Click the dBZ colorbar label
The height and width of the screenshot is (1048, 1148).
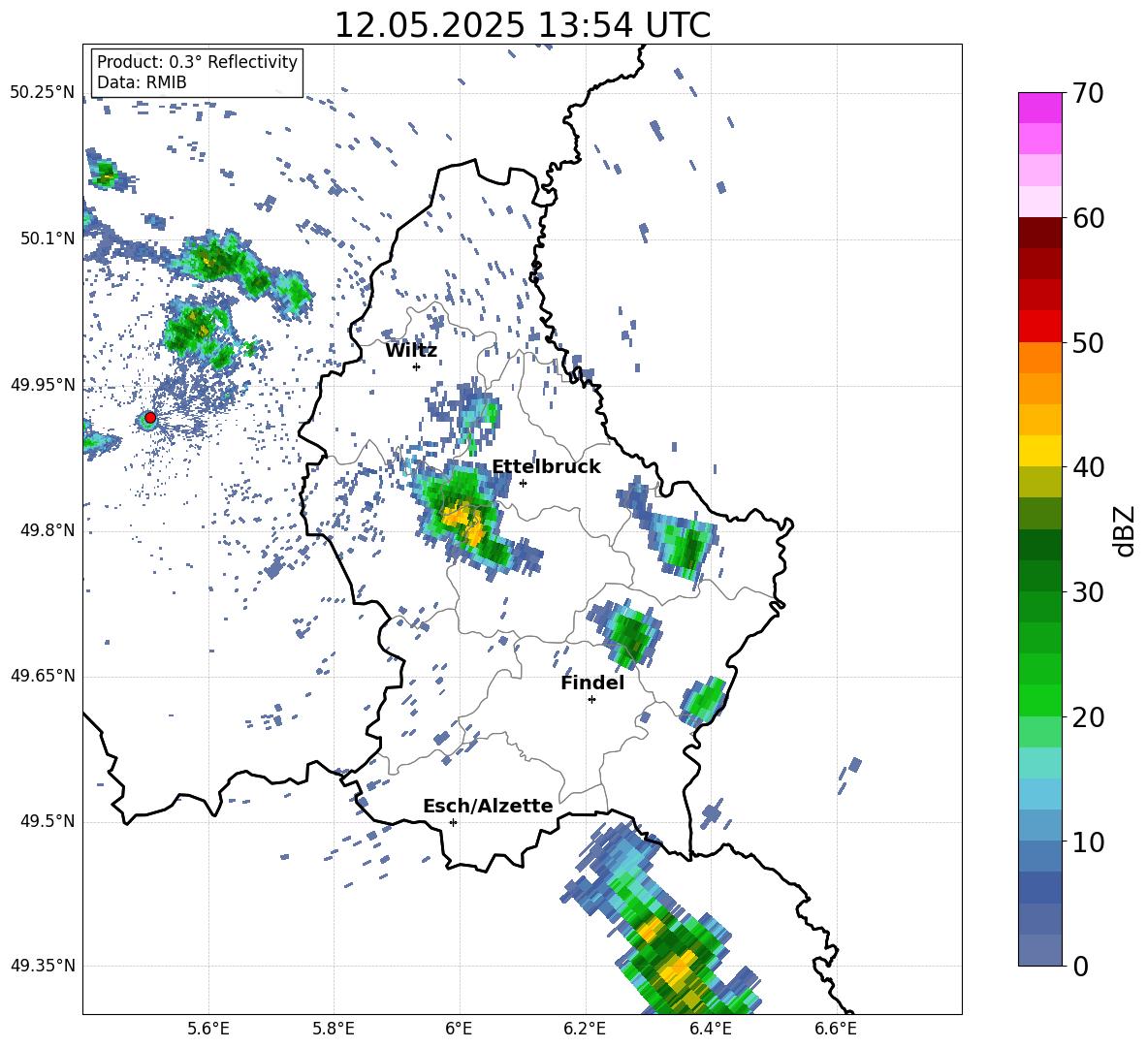(1123, 531)
